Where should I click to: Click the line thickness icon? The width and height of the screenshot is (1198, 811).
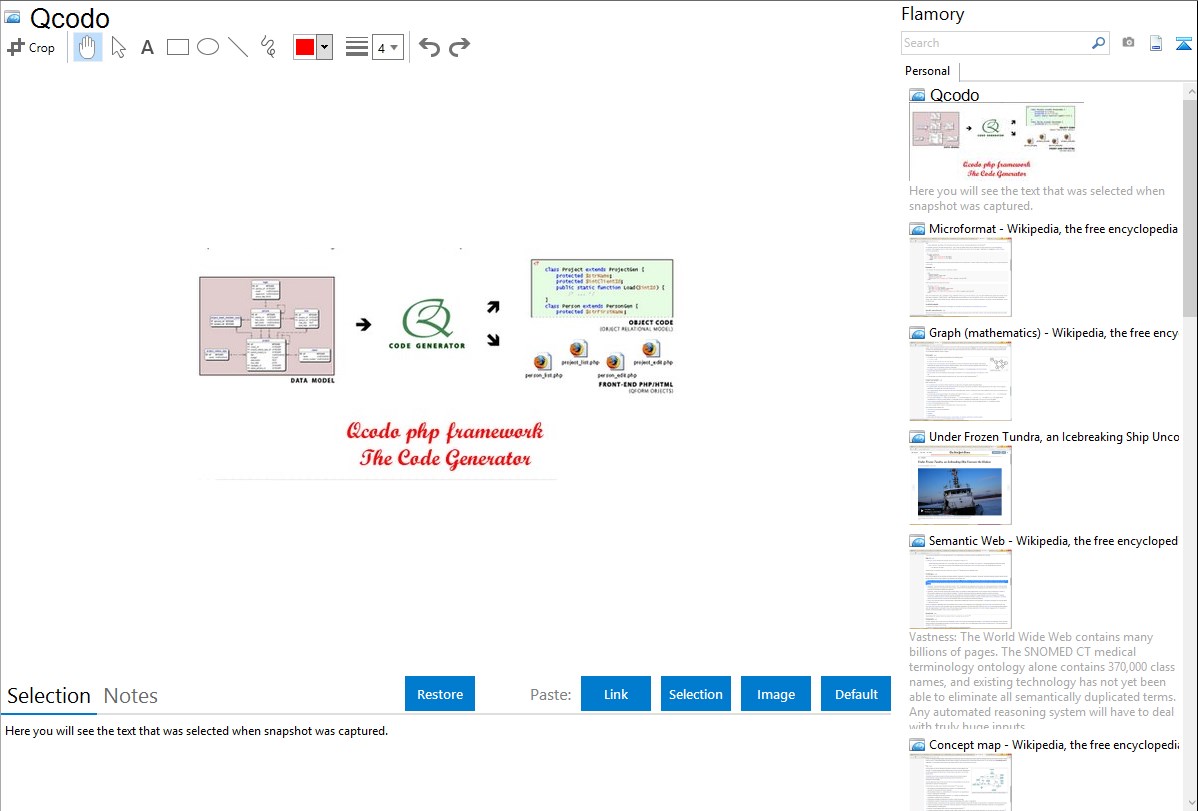(357, 47)
